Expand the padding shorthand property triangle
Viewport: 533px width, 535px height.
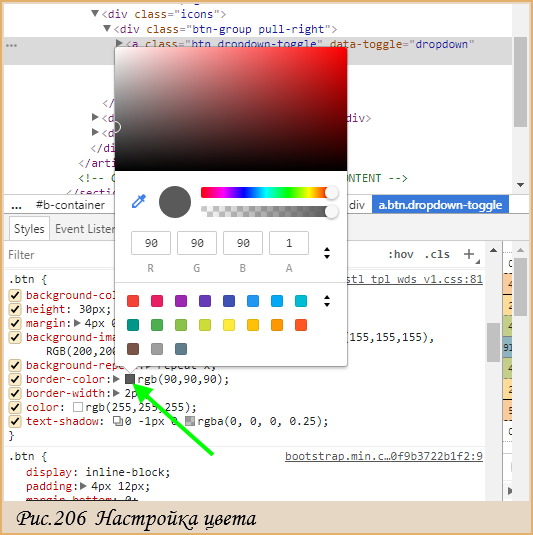(x=83, y=486)
